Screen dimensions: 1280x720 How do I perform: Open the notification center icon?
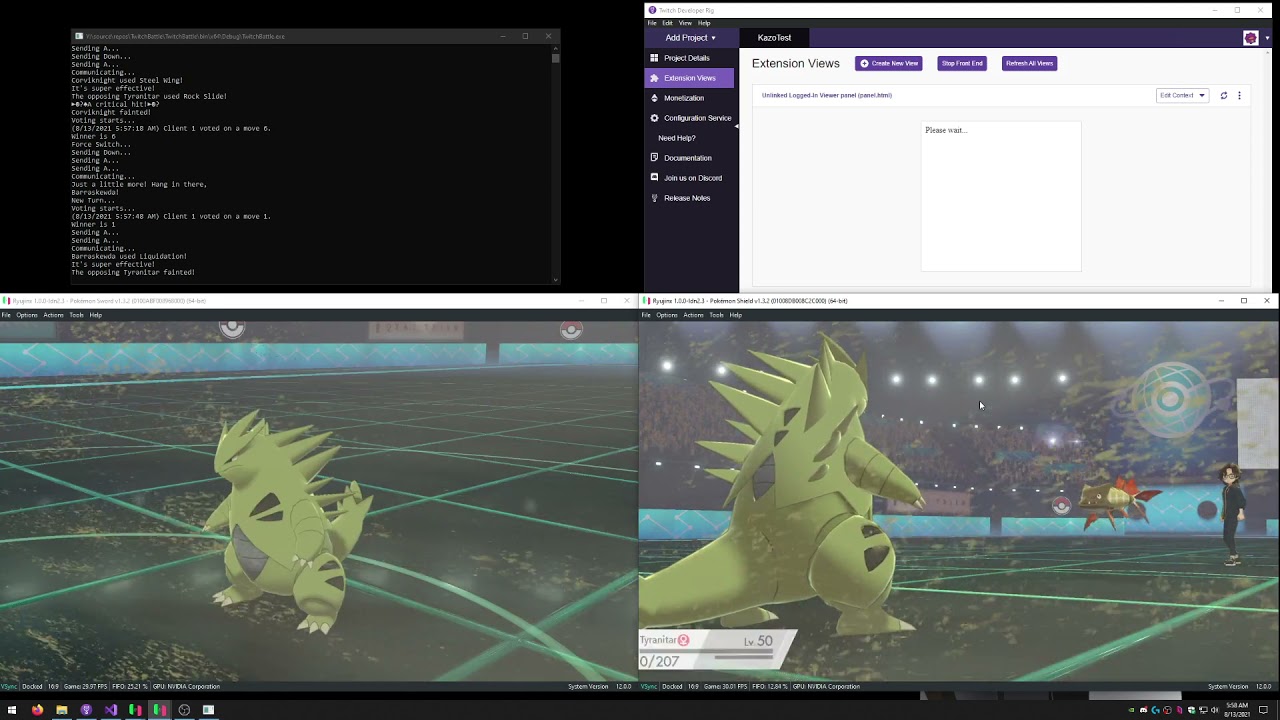coord(1264,710)
